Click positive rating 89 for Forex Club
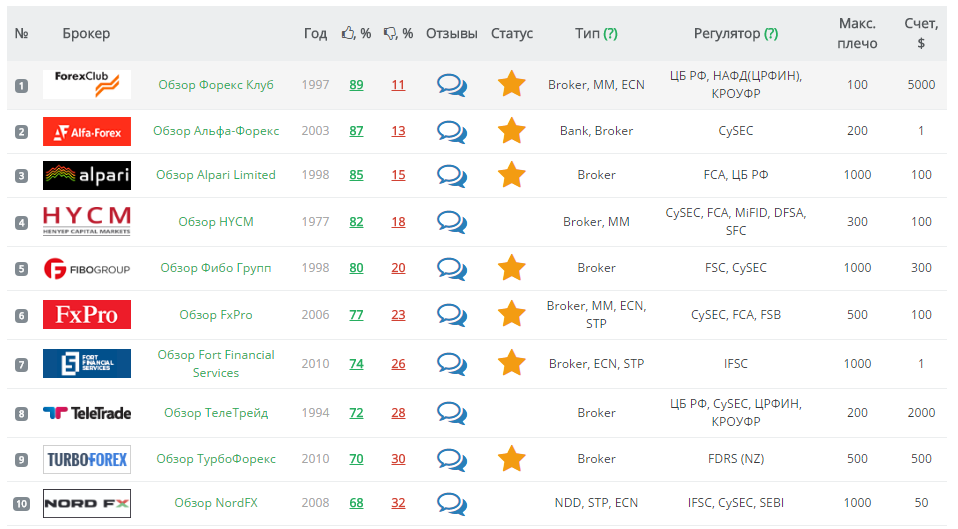 (356, 85)
